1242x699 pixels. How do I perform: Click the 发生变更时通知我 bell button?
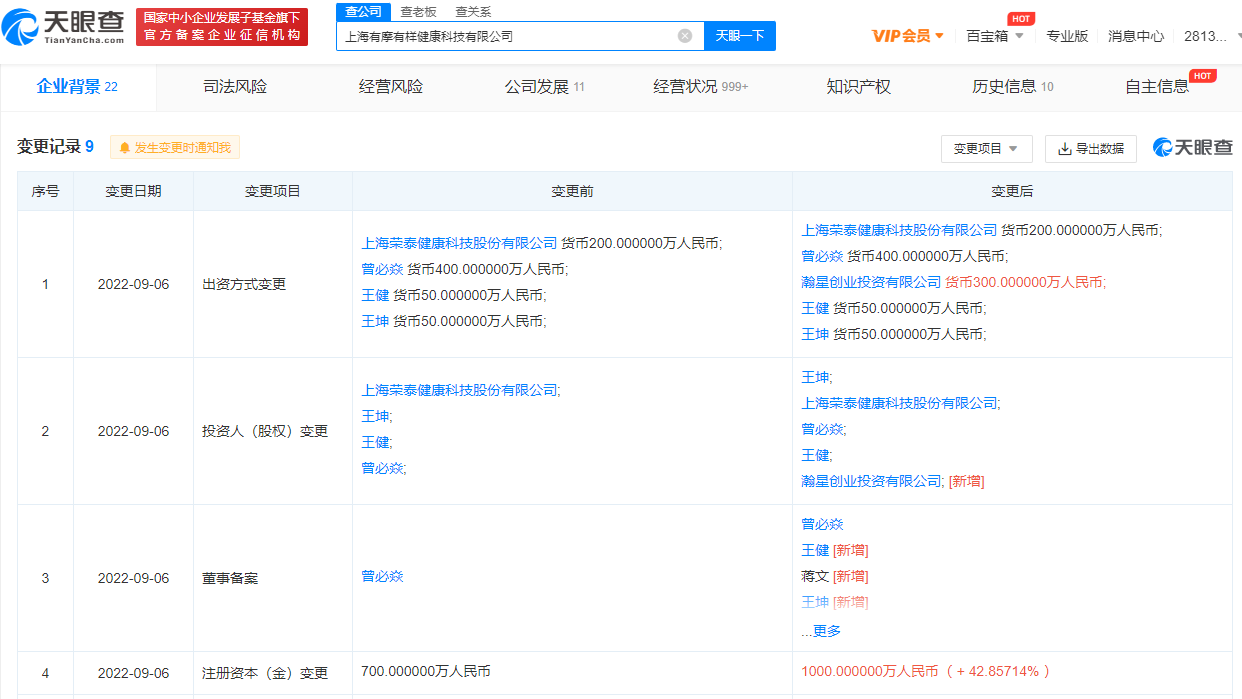click(175, 148)
